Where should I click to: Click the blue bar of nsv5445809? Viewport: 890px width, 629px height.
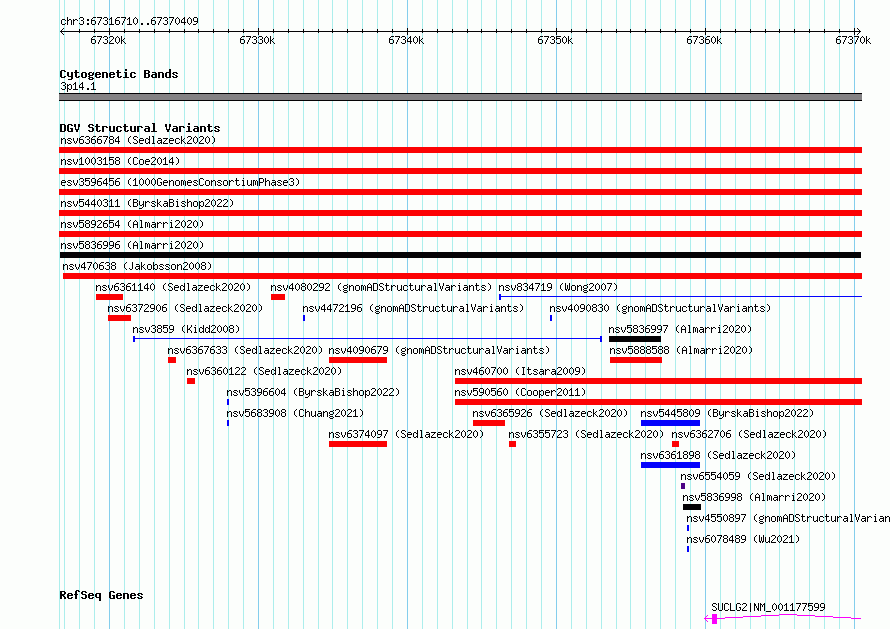[670, 423]
